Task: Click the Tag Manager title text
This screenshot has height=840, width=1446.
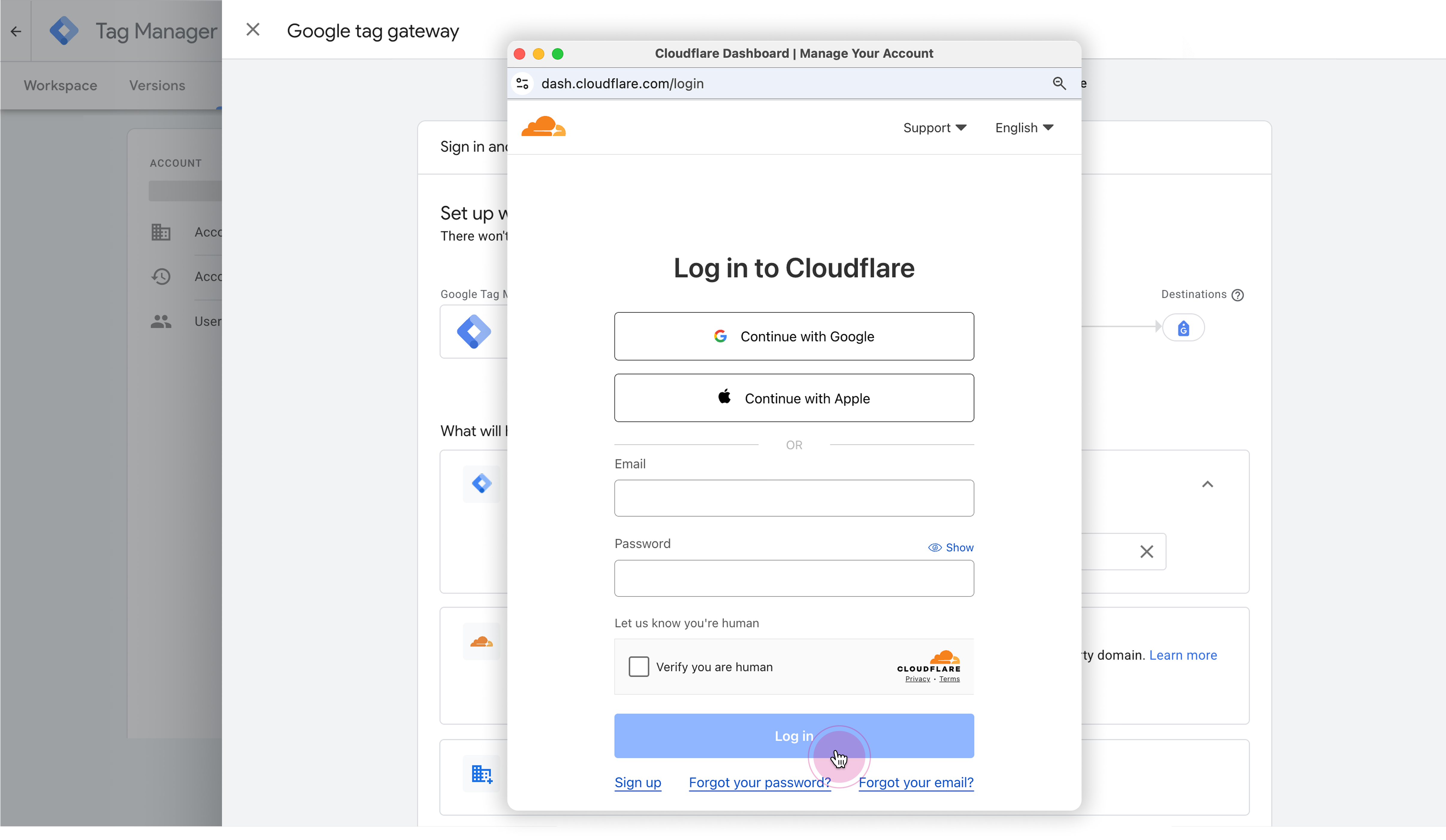Action: point(156,31)
